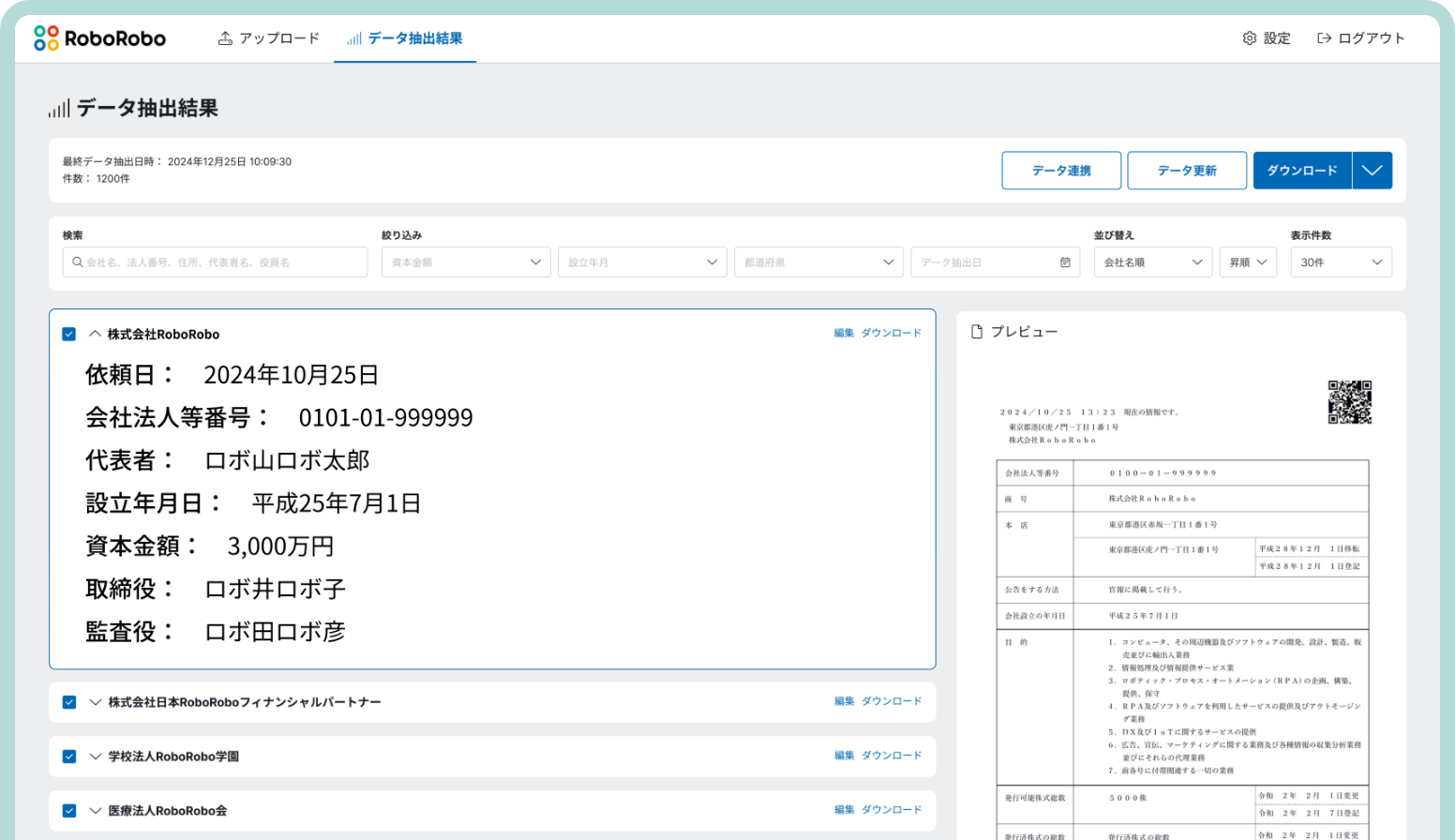Open the 30件 display count dropdown
Screen dimensions: 1455x840
coord(1342,262)
